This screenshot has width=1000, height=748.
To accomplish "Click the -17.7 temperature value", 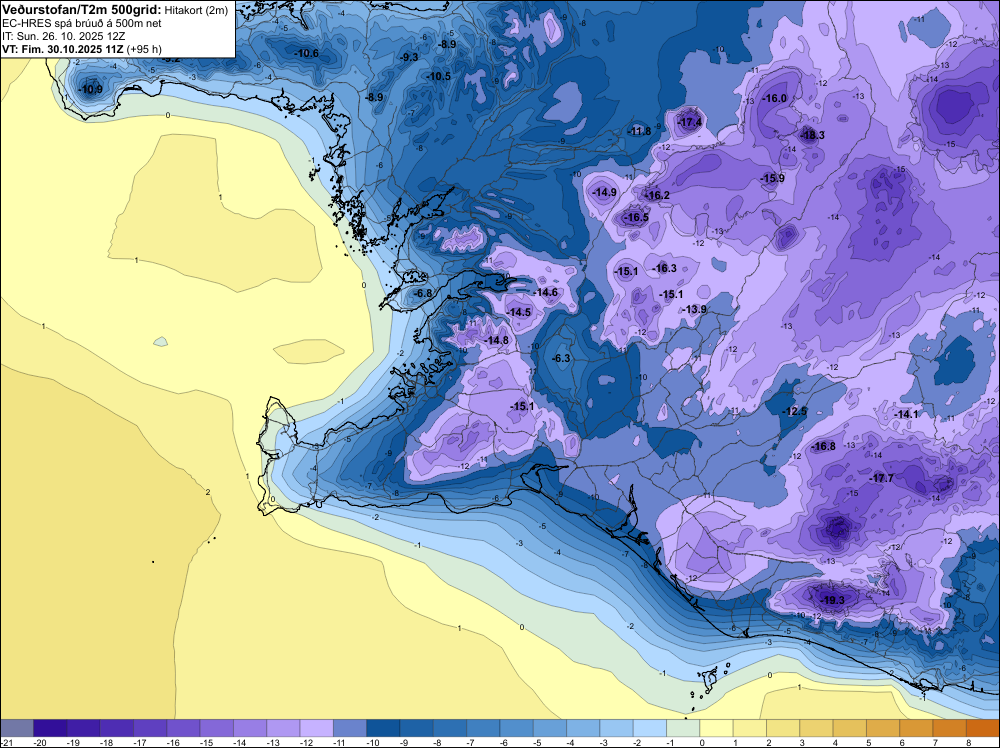I will [x=881, y=478].
